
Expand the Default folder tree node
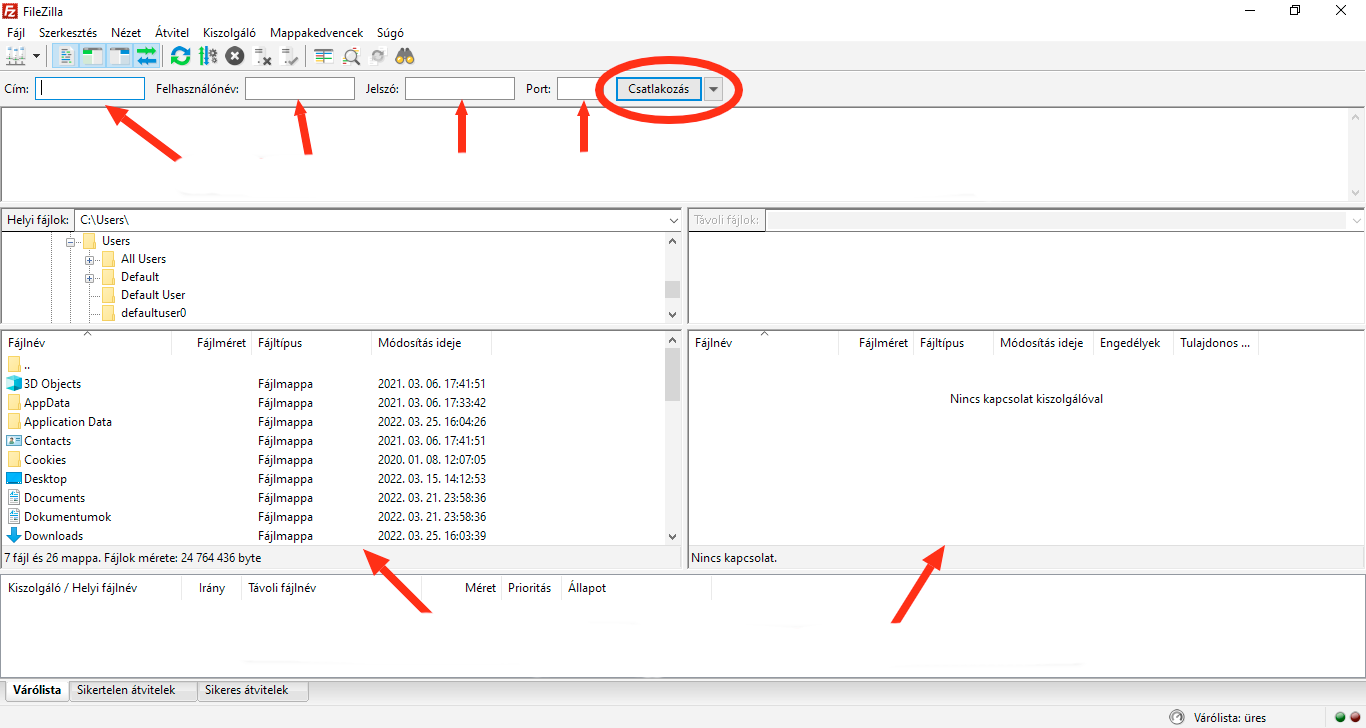[91, 277]
